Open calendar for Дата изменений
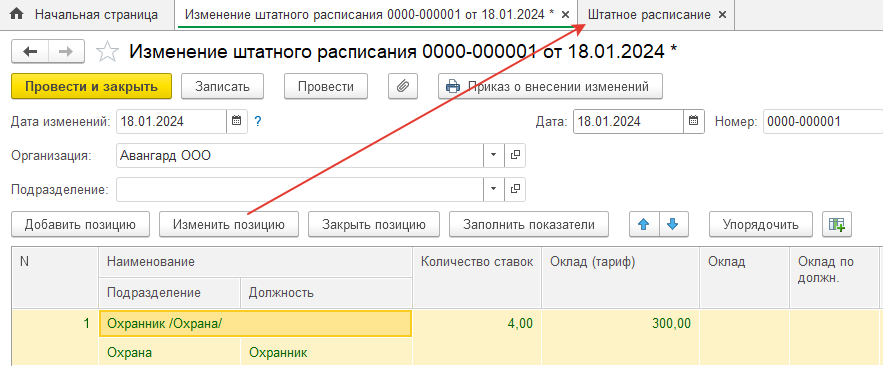This screenshot has height=366, width=883. [x=237, y=121]
